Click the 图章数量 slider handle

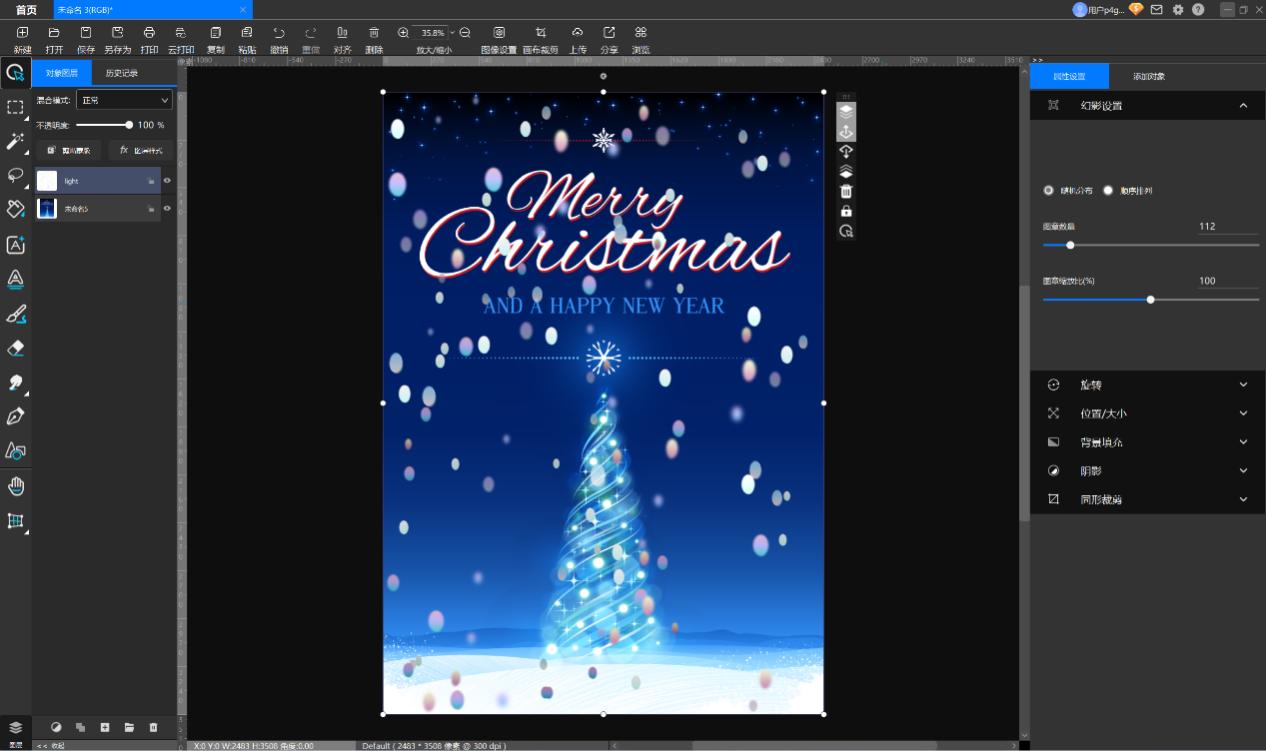[1070, 245]
